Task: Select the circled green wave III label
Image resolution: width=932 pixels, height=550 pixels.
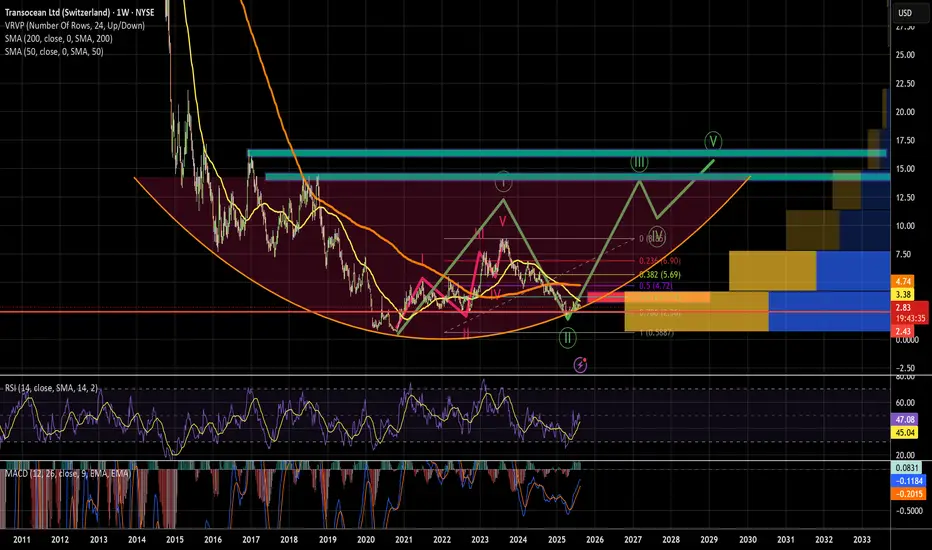Action: tap(639, 162)
